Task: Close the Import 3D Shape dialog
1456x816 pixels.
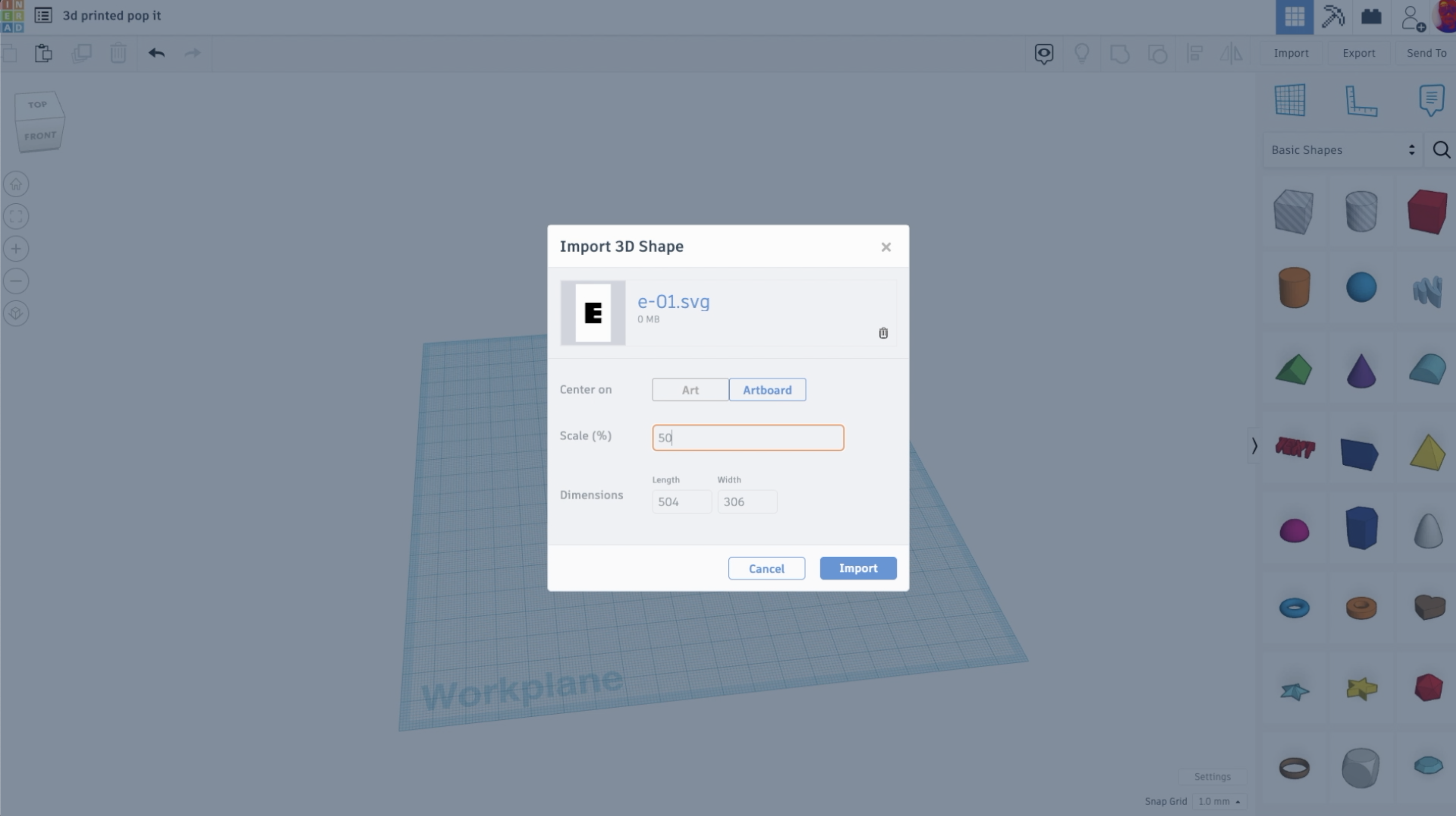Action: (x=886, y=247)
